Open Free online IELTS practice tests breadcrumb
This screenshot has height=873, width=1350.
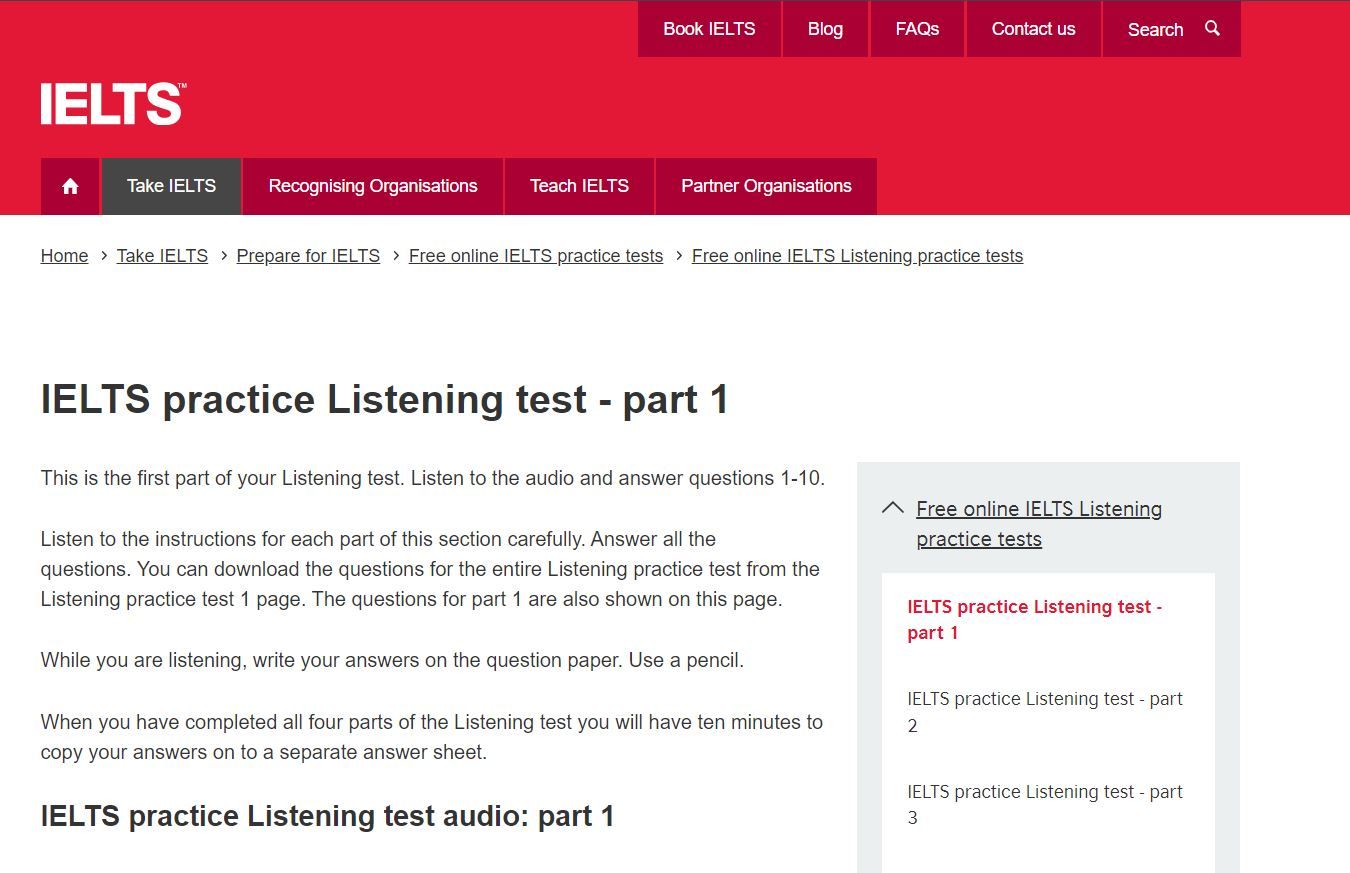[x=536, y=256]
